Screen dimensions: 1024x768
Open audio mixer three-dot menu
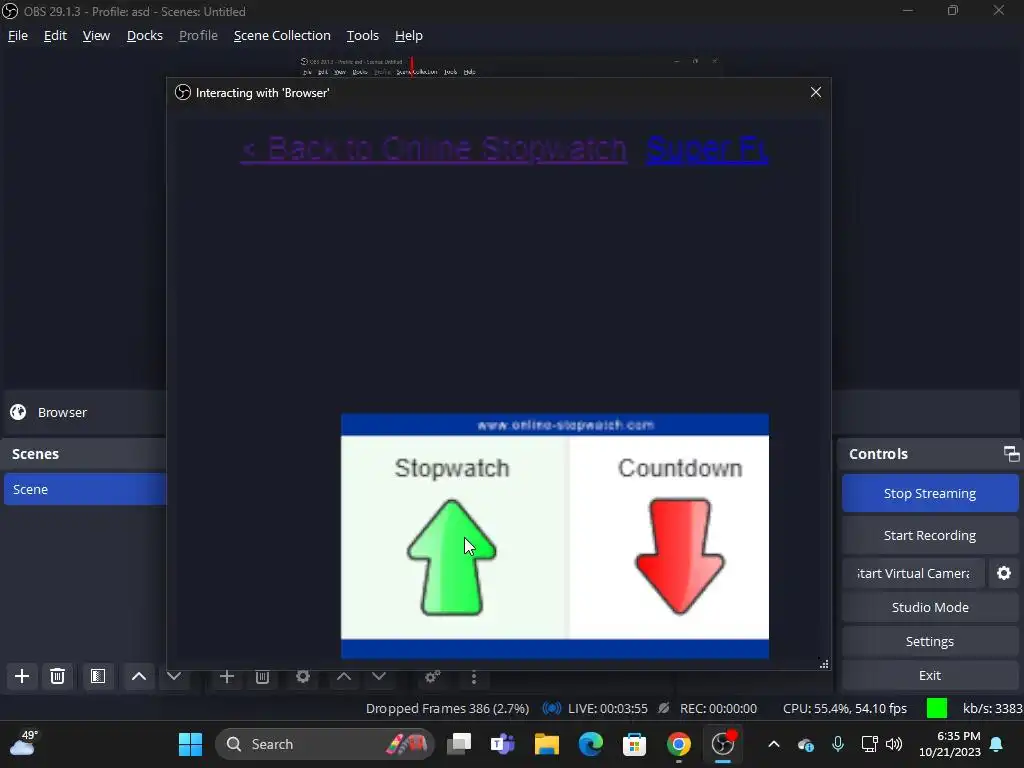coord(473,678)
